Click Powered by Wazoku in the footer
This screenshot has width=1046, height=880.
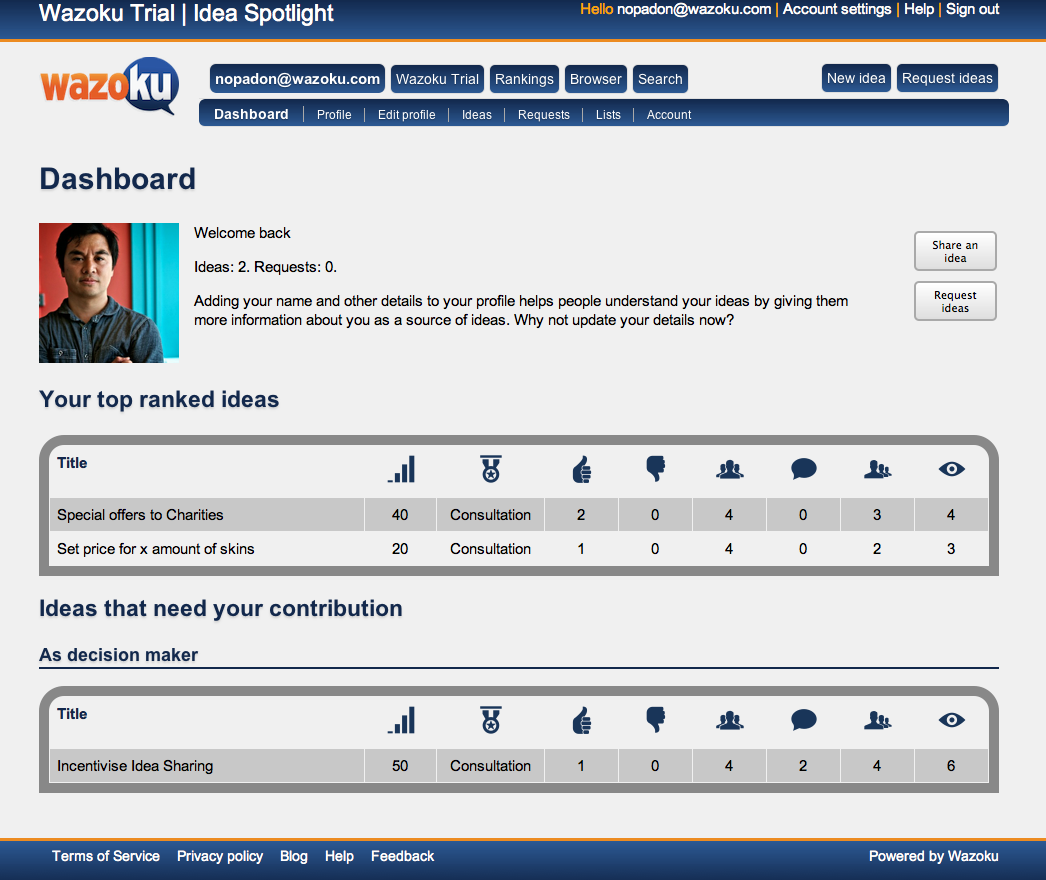pyautogui.click(x=933, y=856)
